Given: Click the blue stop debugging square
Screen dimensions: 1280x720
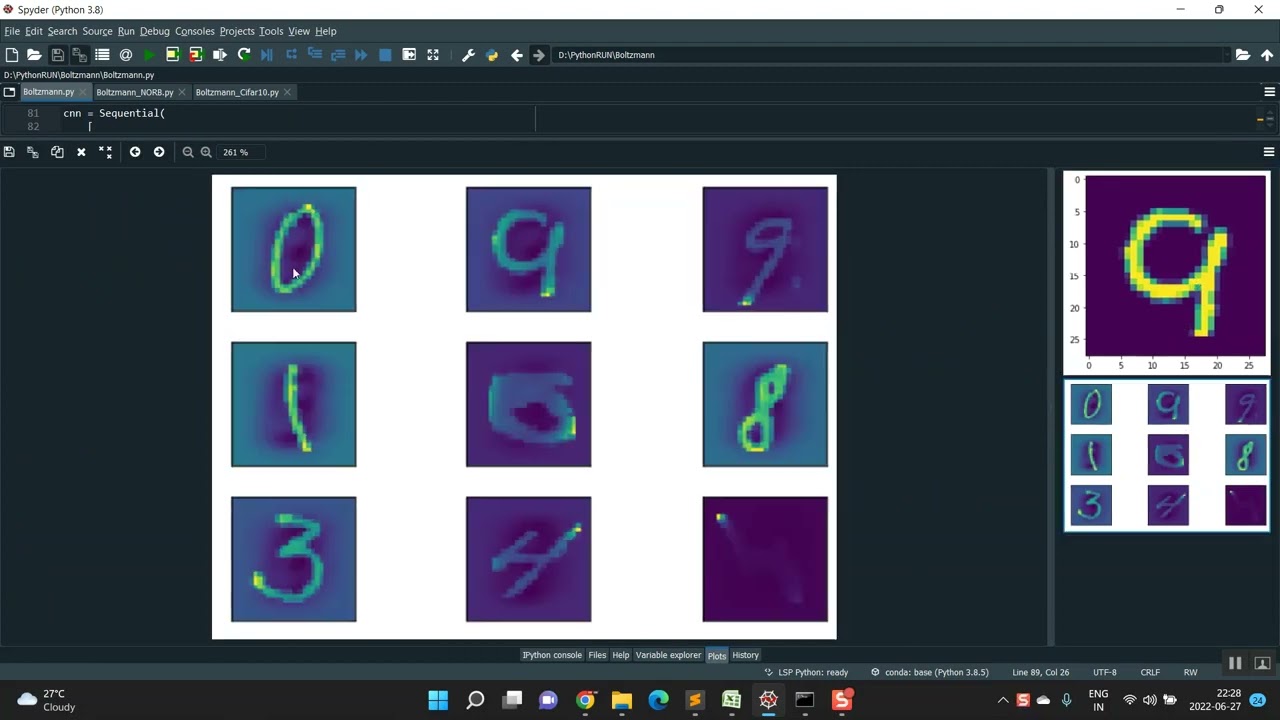Looking at the screenshot, I should (x=385, y=55).
